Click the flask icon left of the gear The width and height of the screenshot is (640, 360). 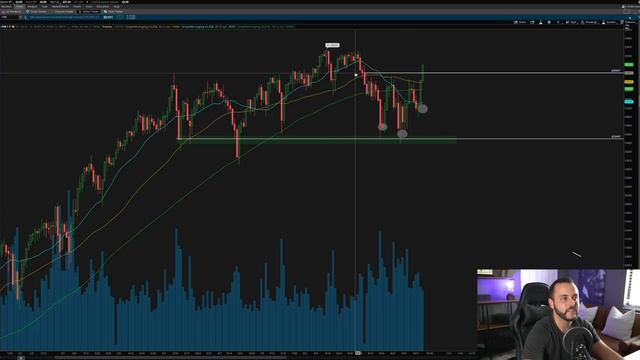click(541, 22)
